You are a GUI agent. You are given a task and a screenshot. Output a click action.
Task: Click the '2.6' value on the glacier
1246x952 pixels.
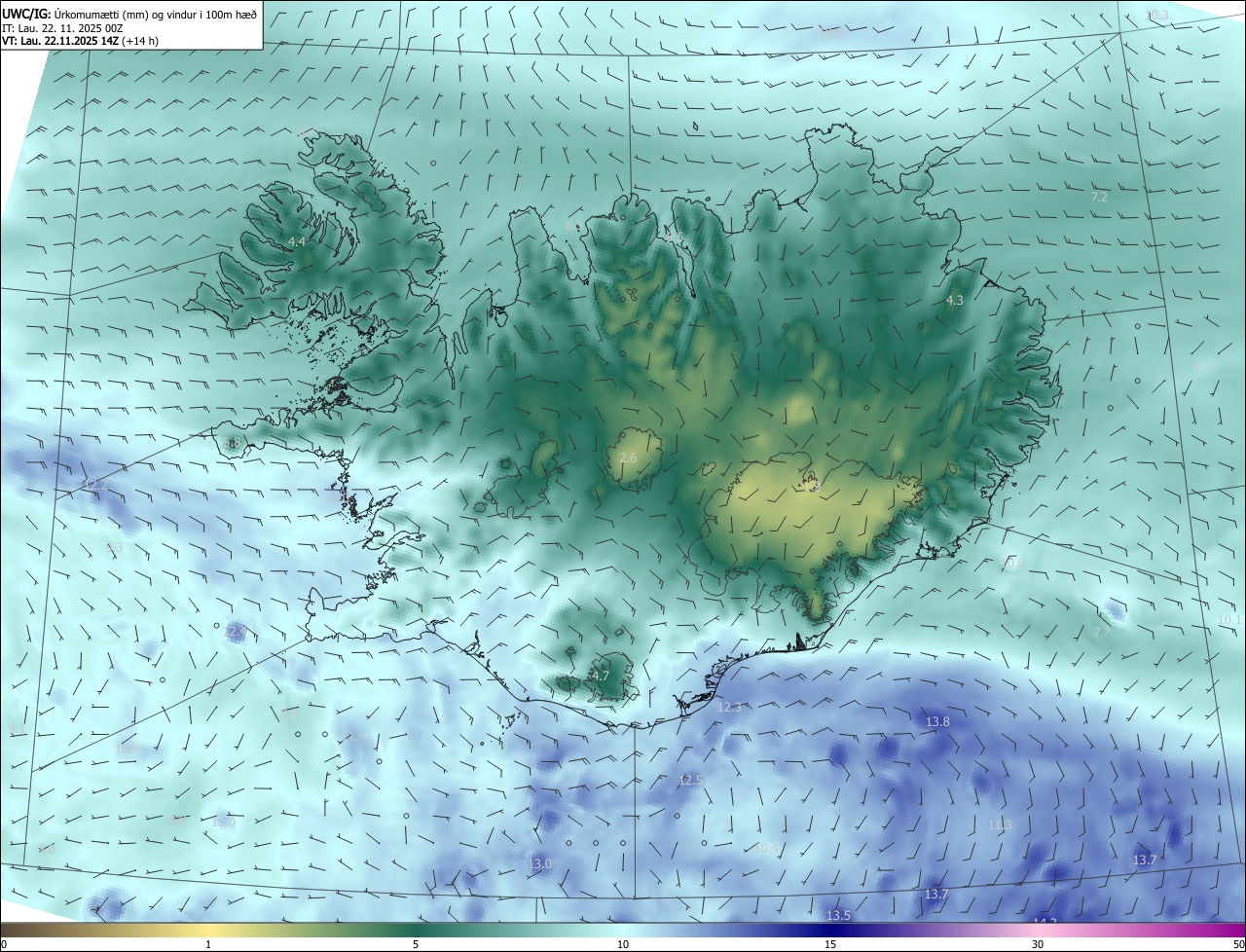(x=628, y=458)
